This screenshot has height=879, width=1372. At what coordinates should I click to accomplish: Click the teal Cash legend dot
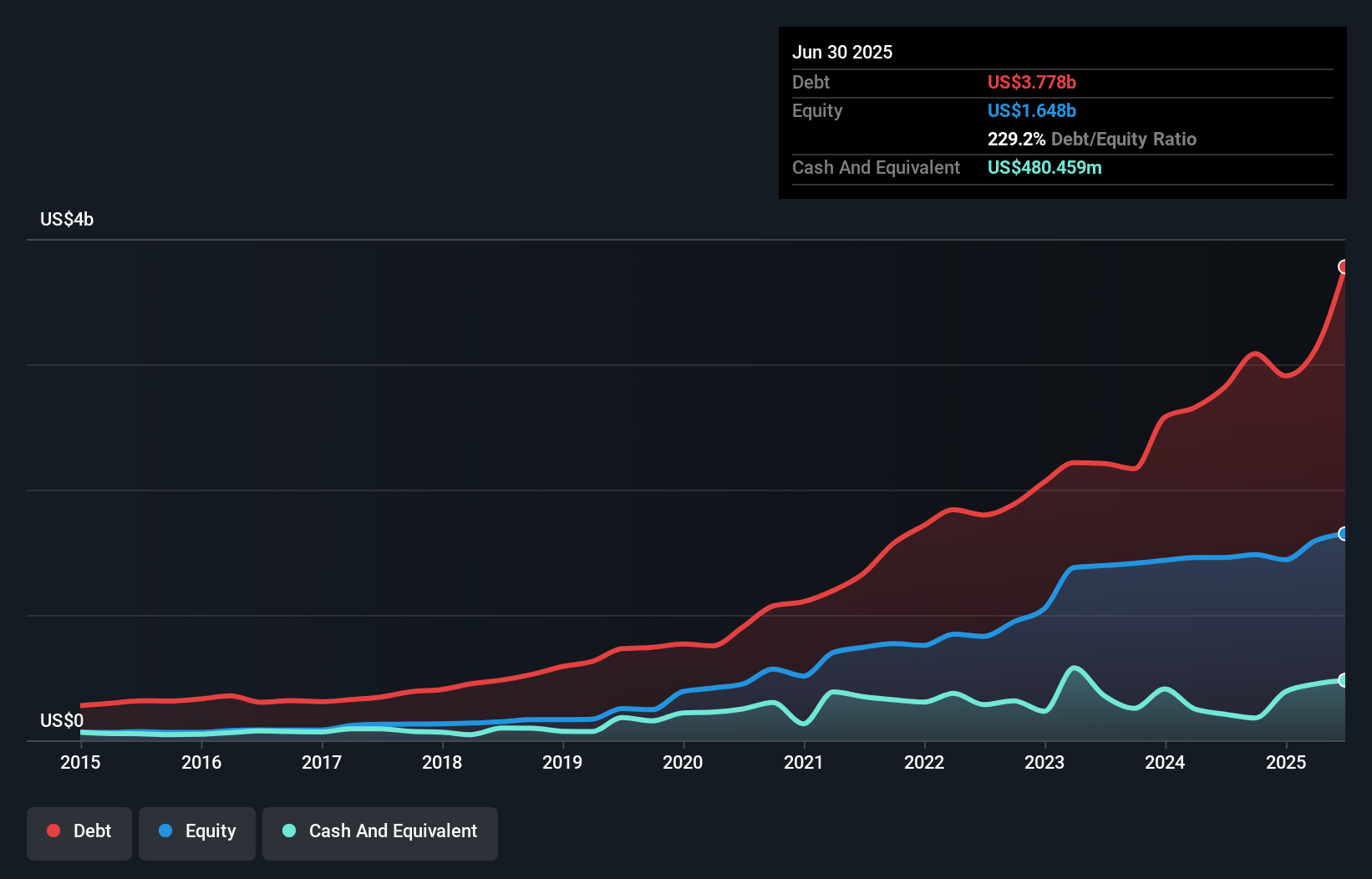(289, 831)
